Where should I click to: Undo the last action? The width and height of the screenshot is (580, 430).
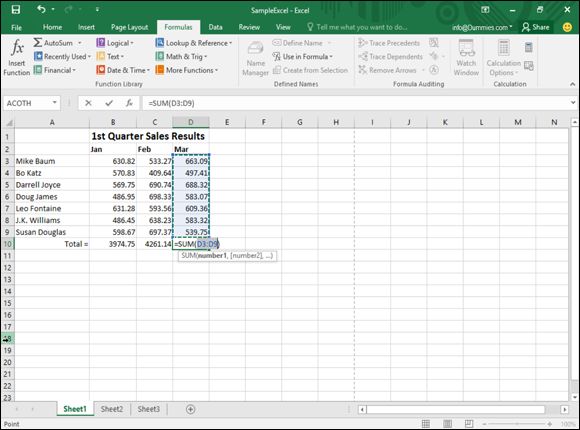41,9
